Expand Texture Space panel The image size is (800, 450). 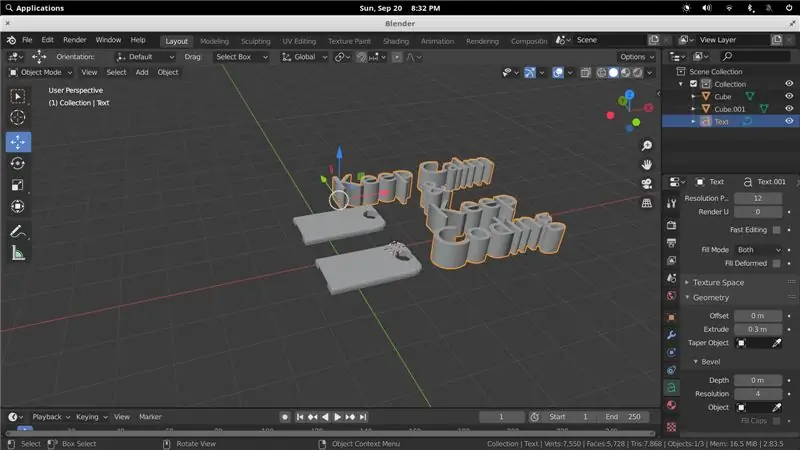point(718,282)
